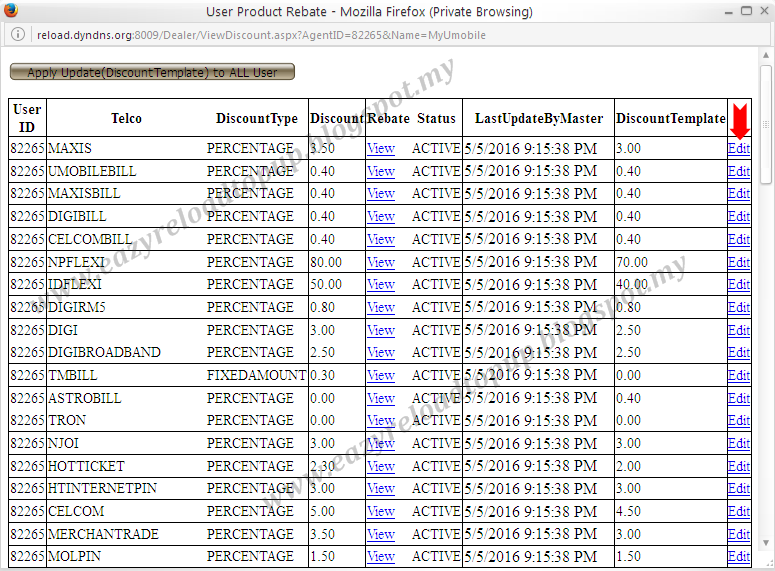Click Apply Update(DiscountTemplate) to ALL User button
775x571 pixels.
(x=152, y=72)
